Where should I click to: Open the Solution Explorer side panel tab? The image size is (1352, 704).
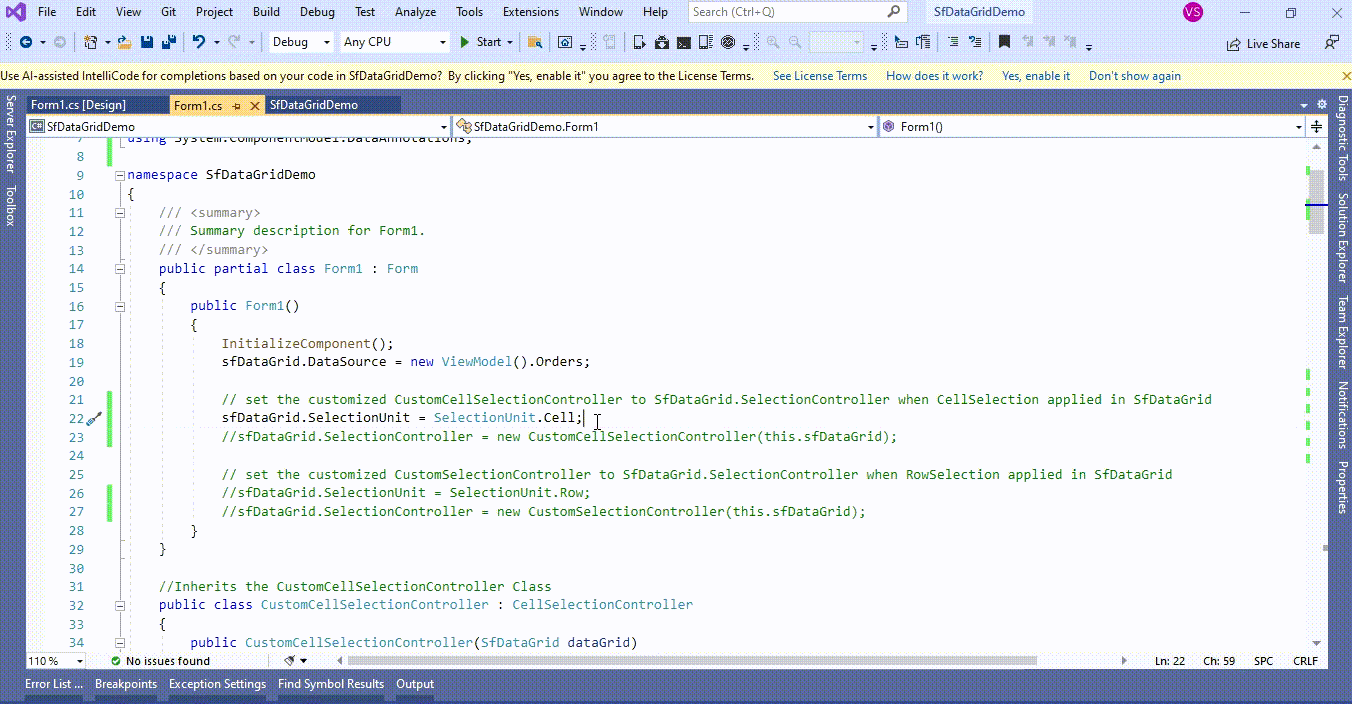click(1342, 237)
